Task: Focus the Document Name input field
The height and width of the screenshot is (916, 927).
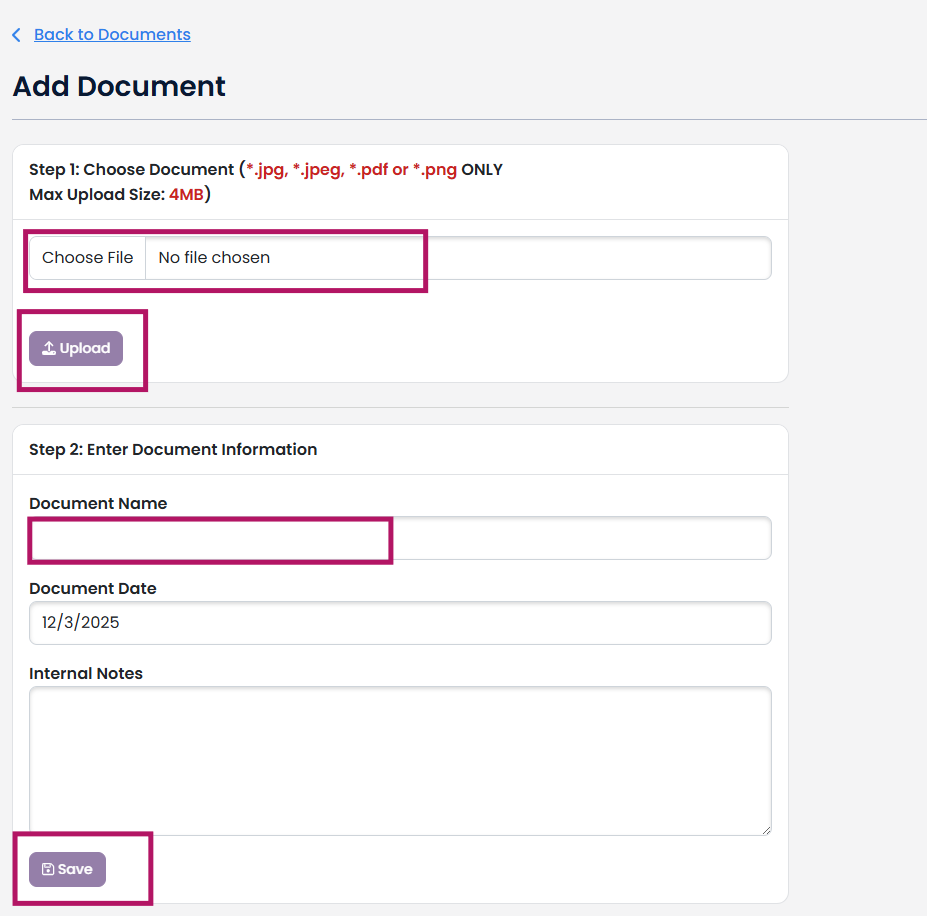Action: tap(400, 538)
